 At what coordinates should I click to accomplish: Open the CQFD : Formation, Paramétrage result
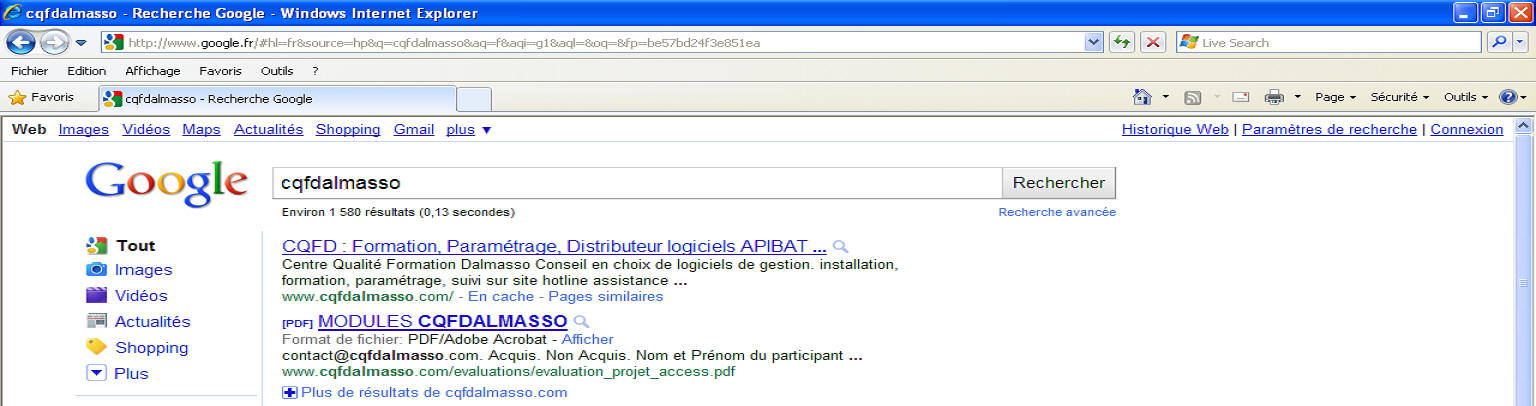point(554,246)
